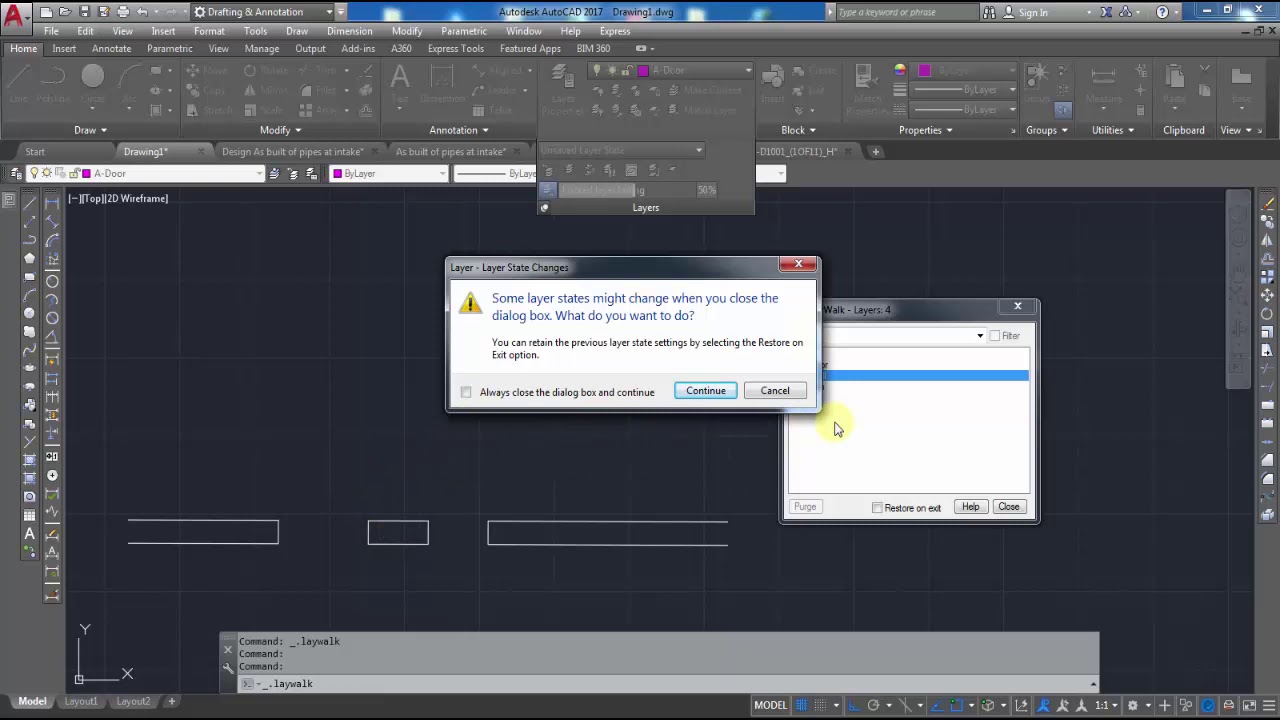Select the Start file tab
Image resolution: width=1280 pixels, height=720 pixels.
(35, 152)
